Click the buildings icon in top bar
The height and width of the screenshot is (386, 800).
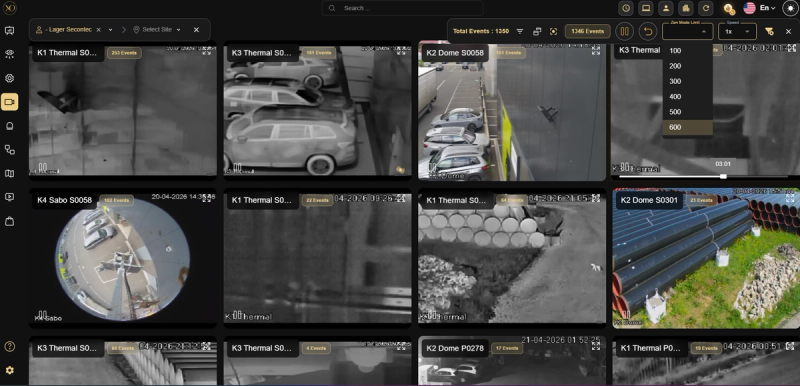tap(686, 8)
